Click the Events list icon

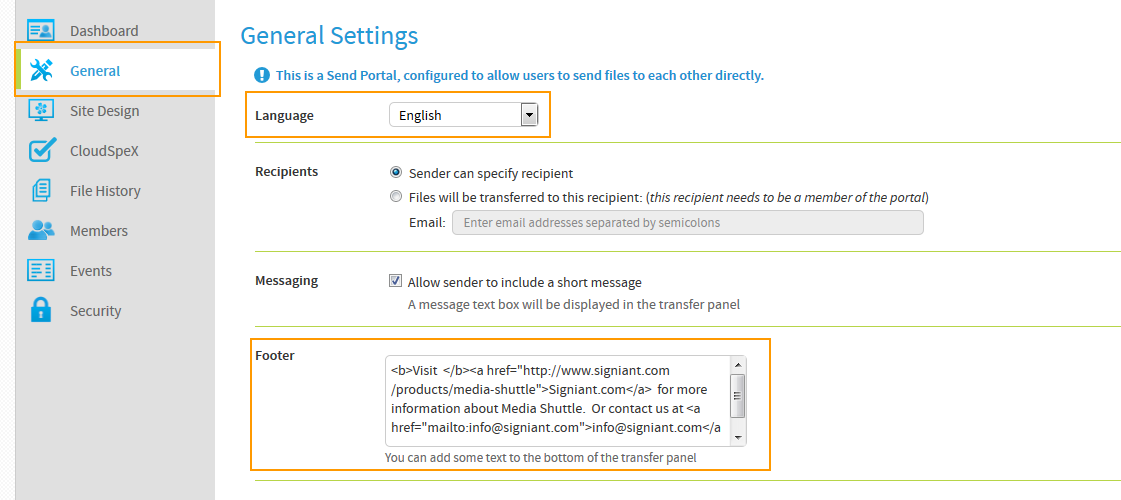(x=41, y=270)
